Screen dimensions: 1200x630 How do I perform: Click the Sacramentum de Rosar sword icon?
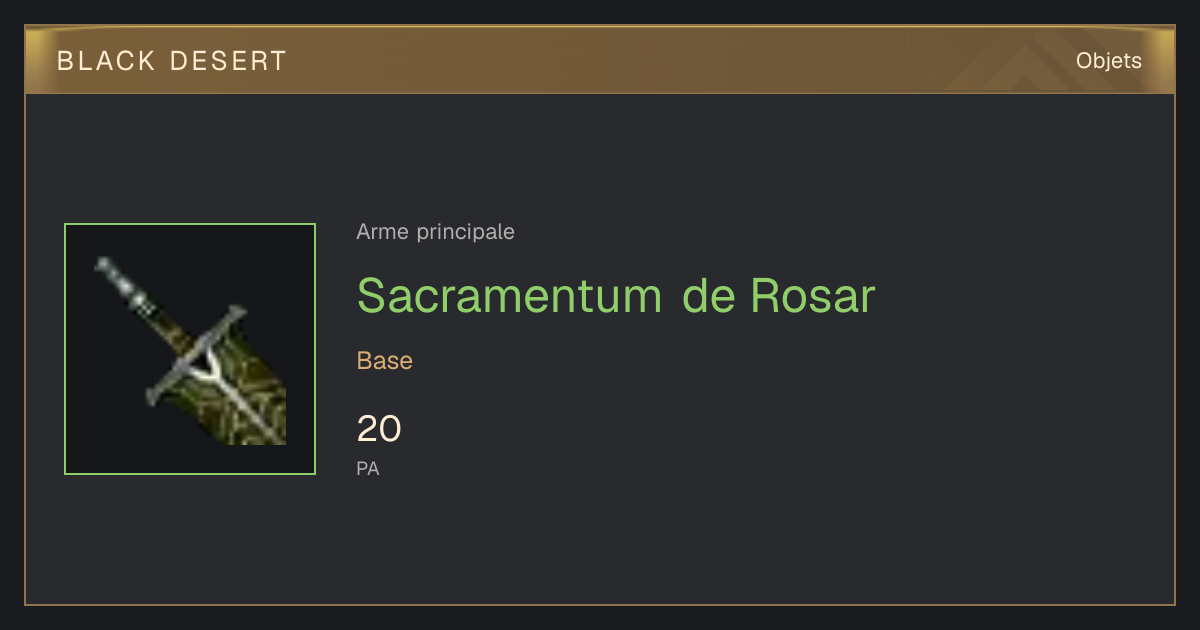(190, 349)
